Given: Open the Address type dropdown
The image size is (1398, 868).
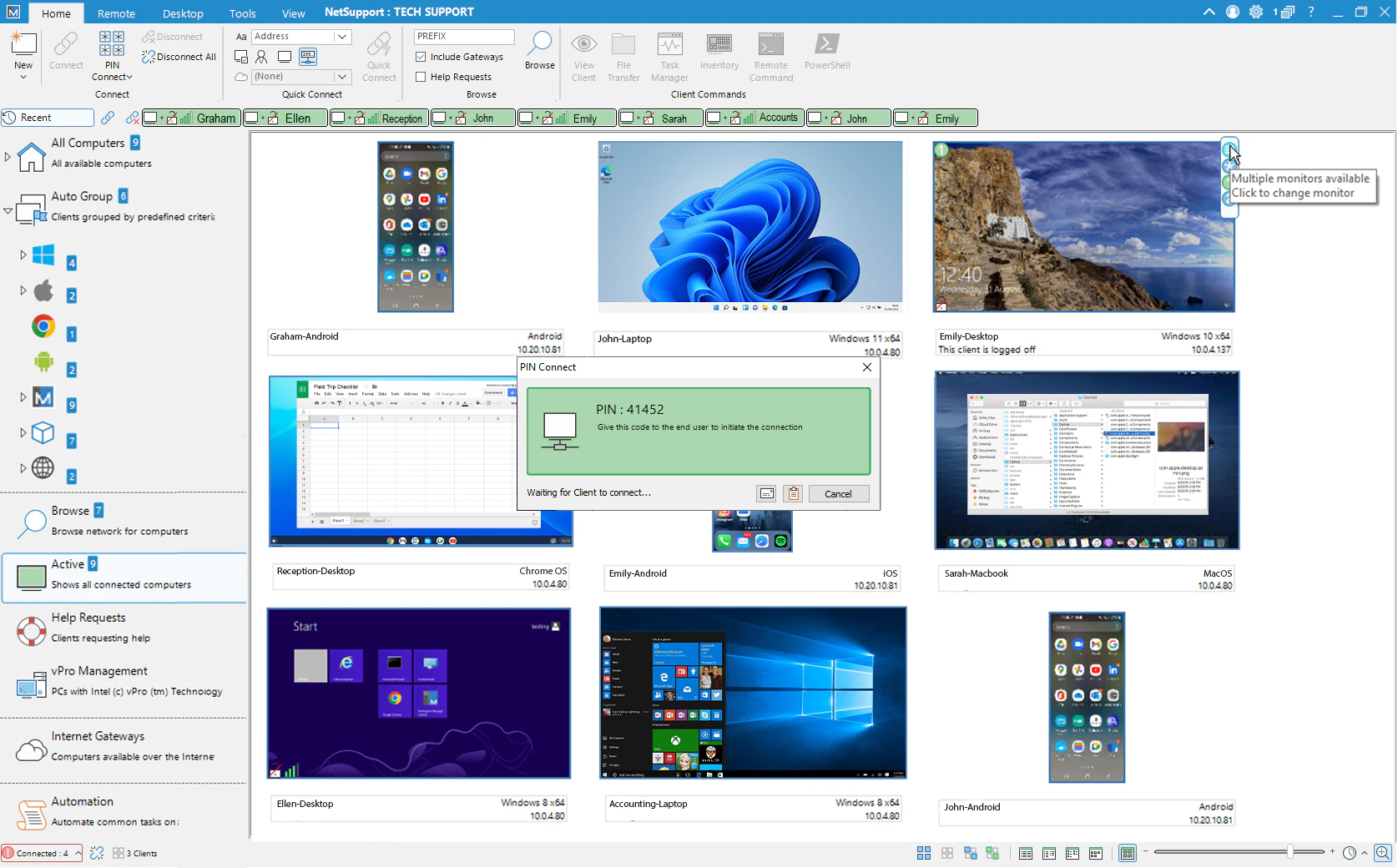Looking at the screenshot, I should click(x=341, y=36).
